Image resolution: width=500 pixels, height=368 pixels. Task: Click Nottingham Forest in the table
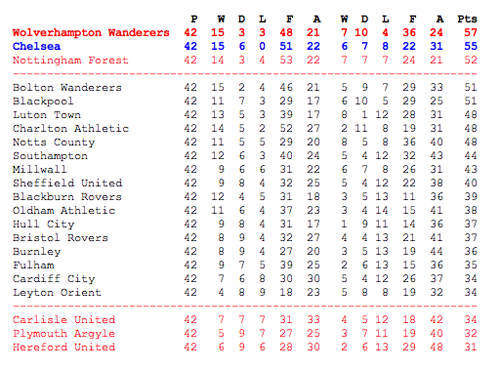(70, 60)
